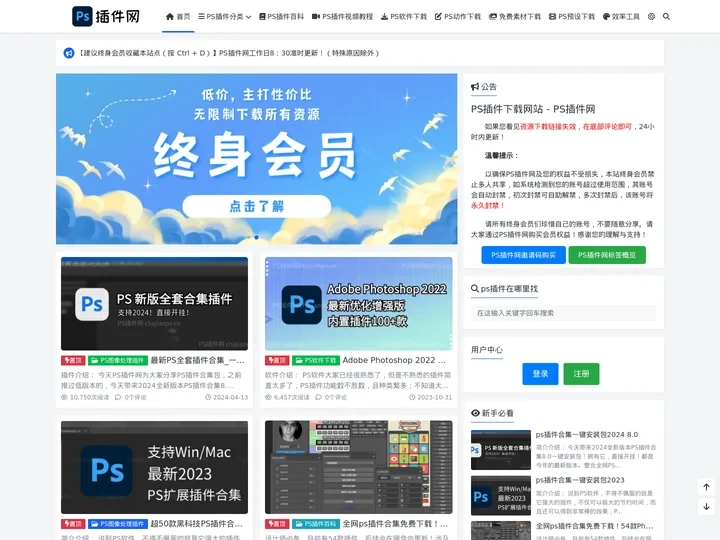Click the red 资源下载链接失效 notice text
The image size is (720, 540).
tap(576, 127)
